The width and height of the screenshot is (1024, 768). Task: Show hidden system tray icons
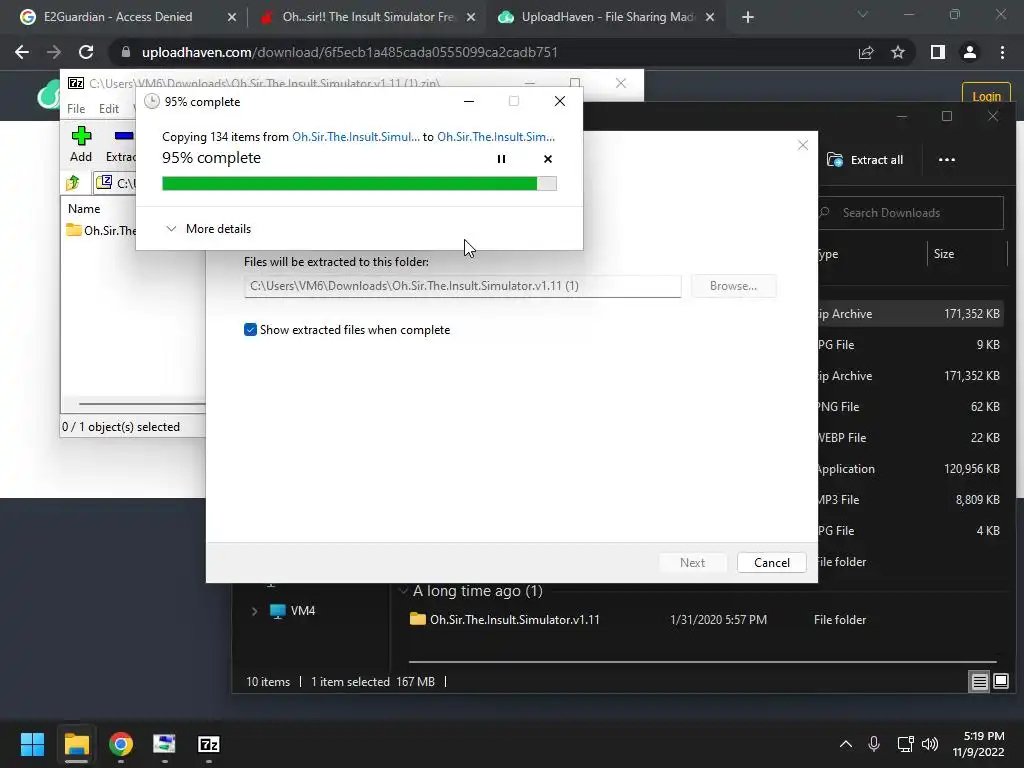click(x=846, y=744)
